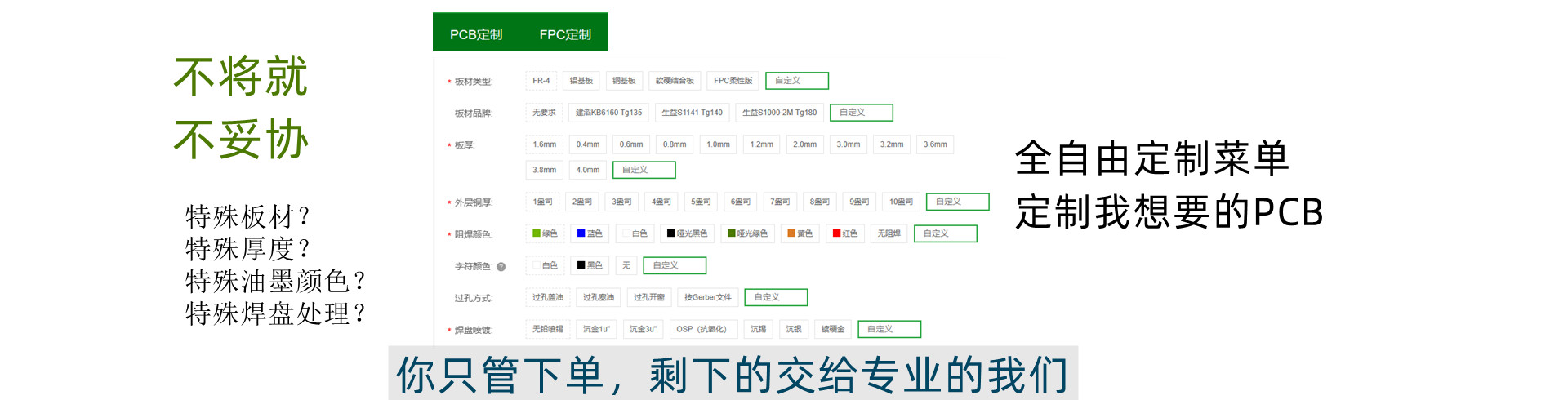Select 过孔开窗 via method
The image size is (1568, 400).
point(649,297)
